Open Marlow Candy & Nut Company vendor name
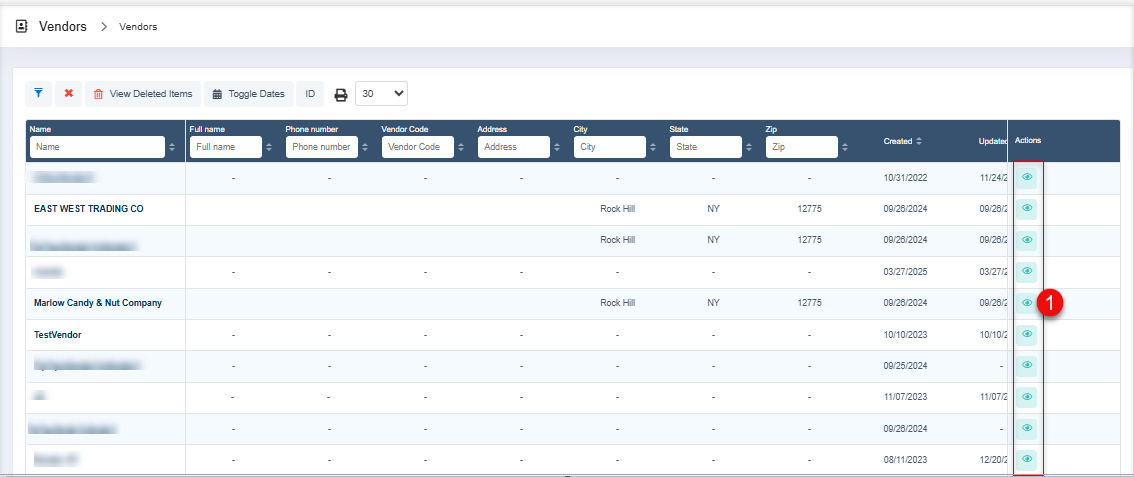1134x477 pixels. coord(98,303)
